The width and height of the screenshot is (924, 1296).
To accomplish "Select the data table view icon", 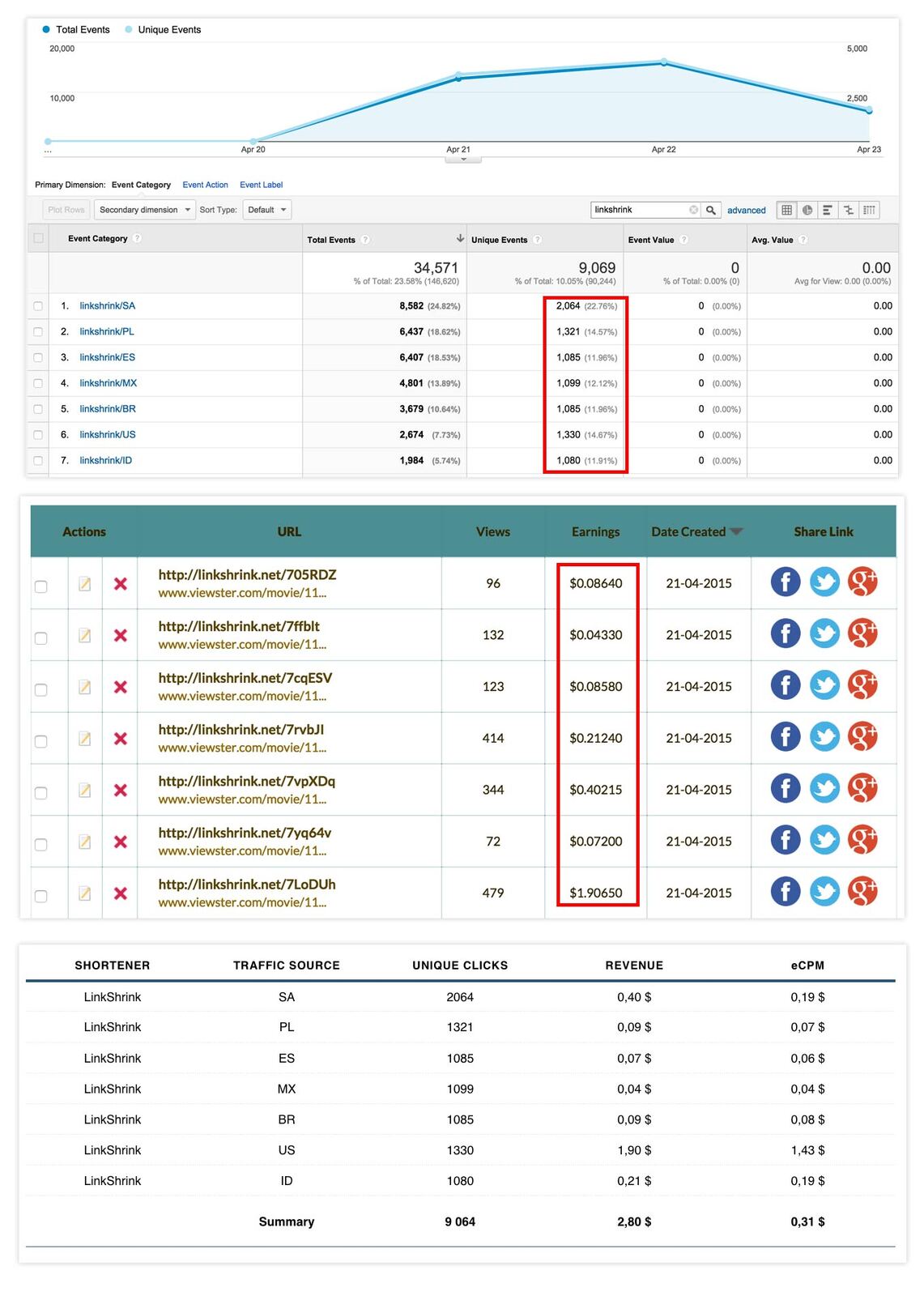I will click(786, 210).
